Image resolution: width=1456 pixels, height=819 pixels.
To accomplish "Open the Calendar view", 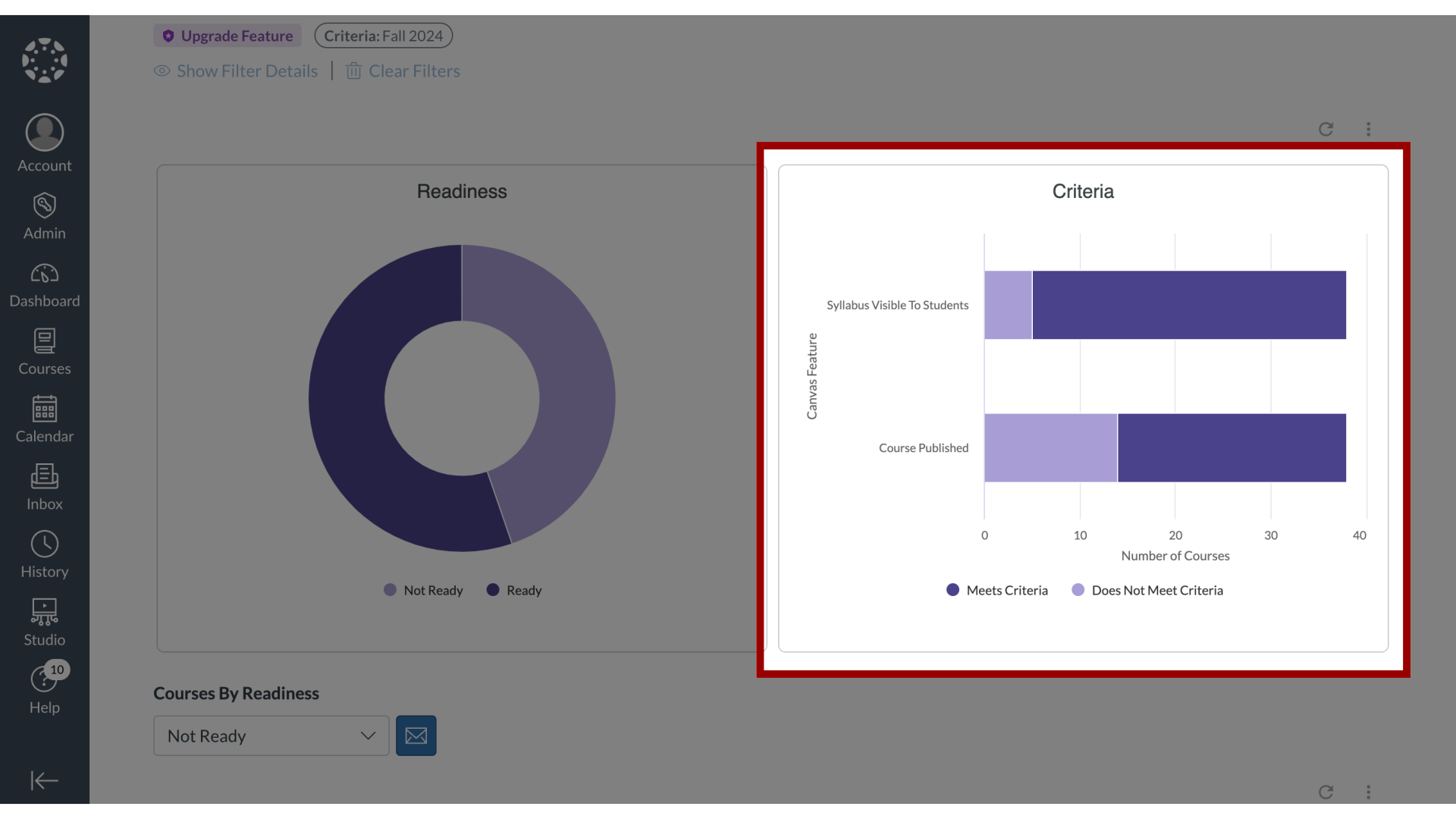I will tap(44, 419).
